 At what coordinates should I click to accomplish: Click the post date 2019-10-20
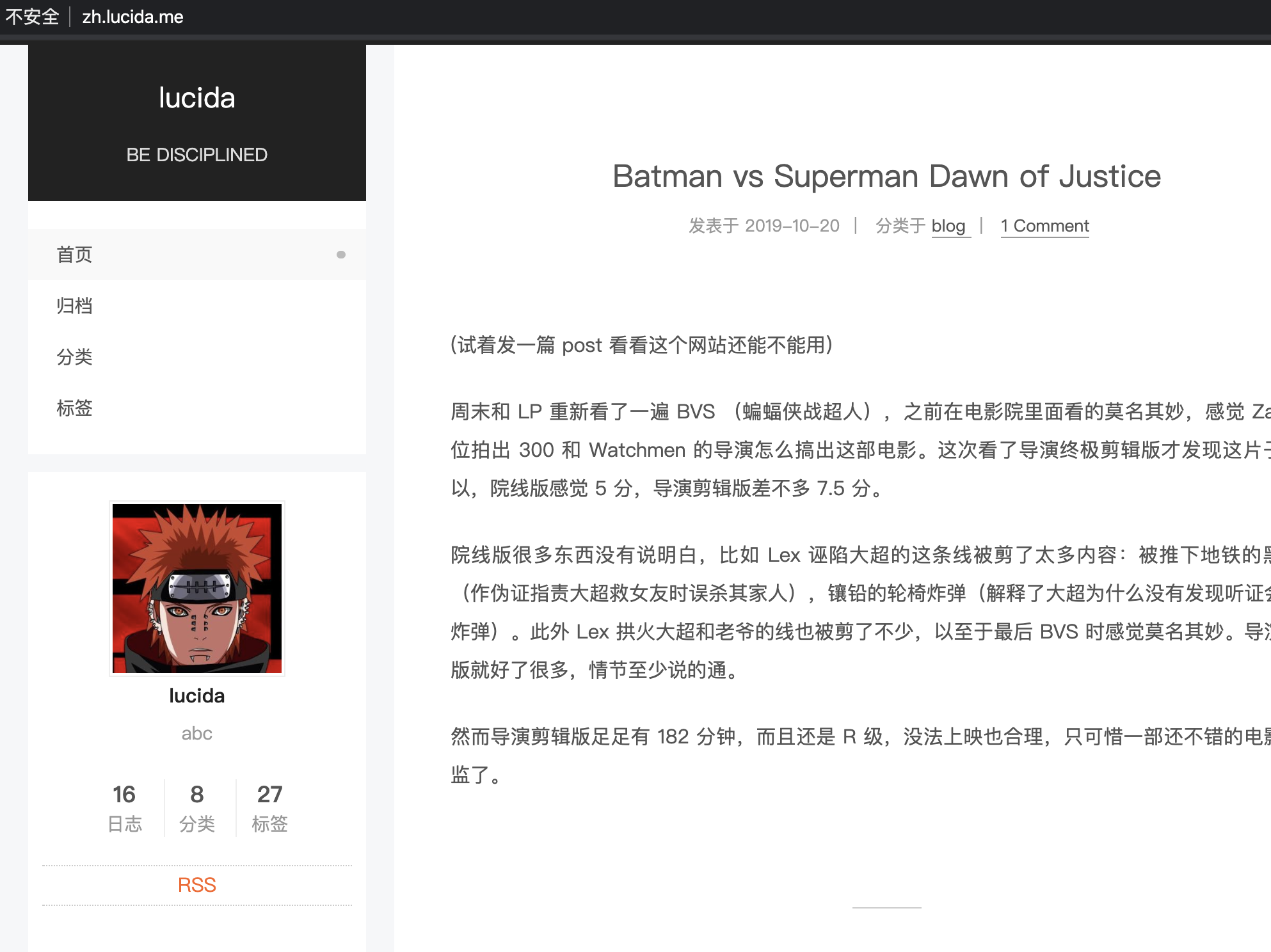tap(792, 226)
